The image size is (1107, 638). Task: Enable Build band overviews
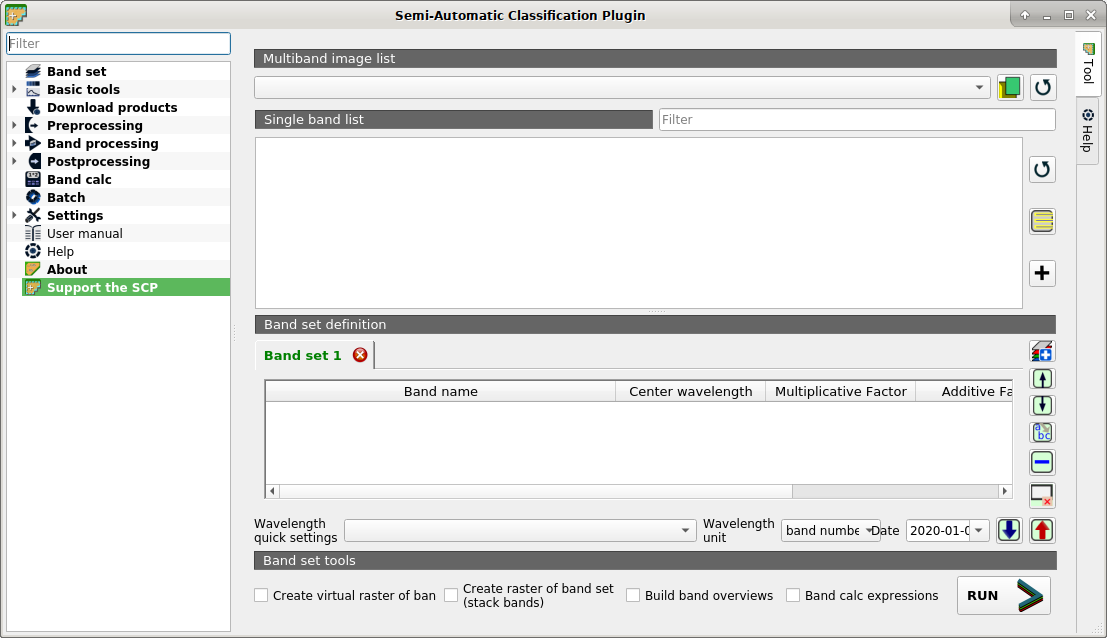[633, 595]
